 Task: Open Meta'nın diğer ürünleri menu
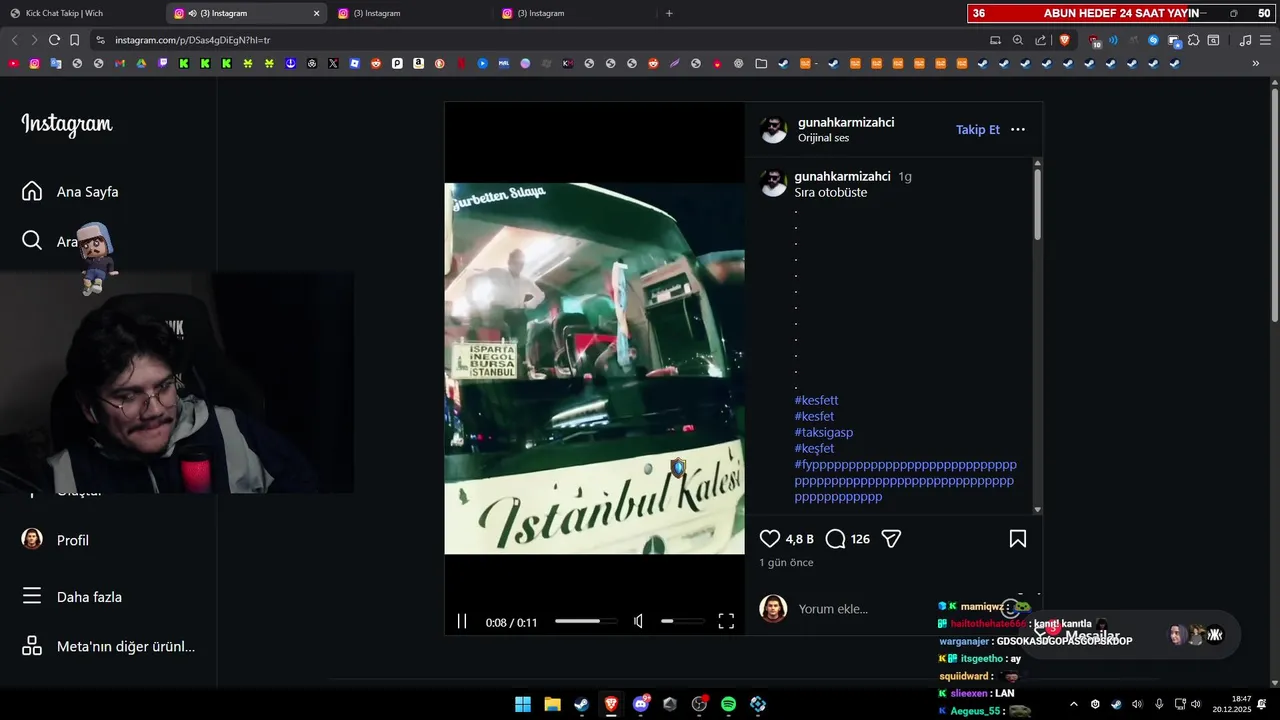[x=108, y=647]
